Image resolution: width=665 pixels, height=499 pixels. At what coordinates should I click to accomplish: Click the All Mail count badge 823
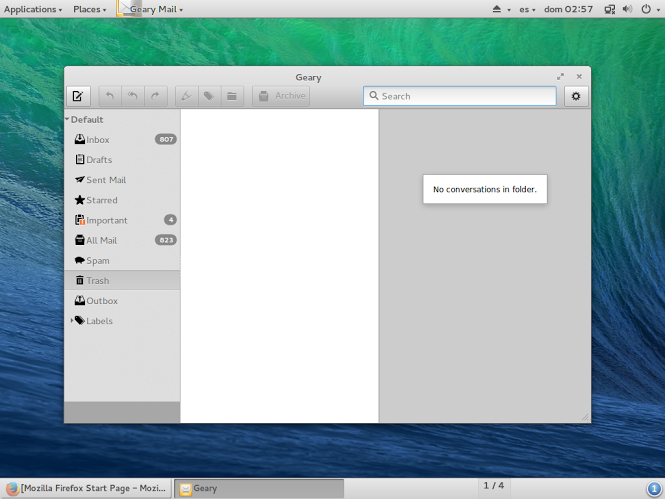pyautogui.click(x=166, y=240)
